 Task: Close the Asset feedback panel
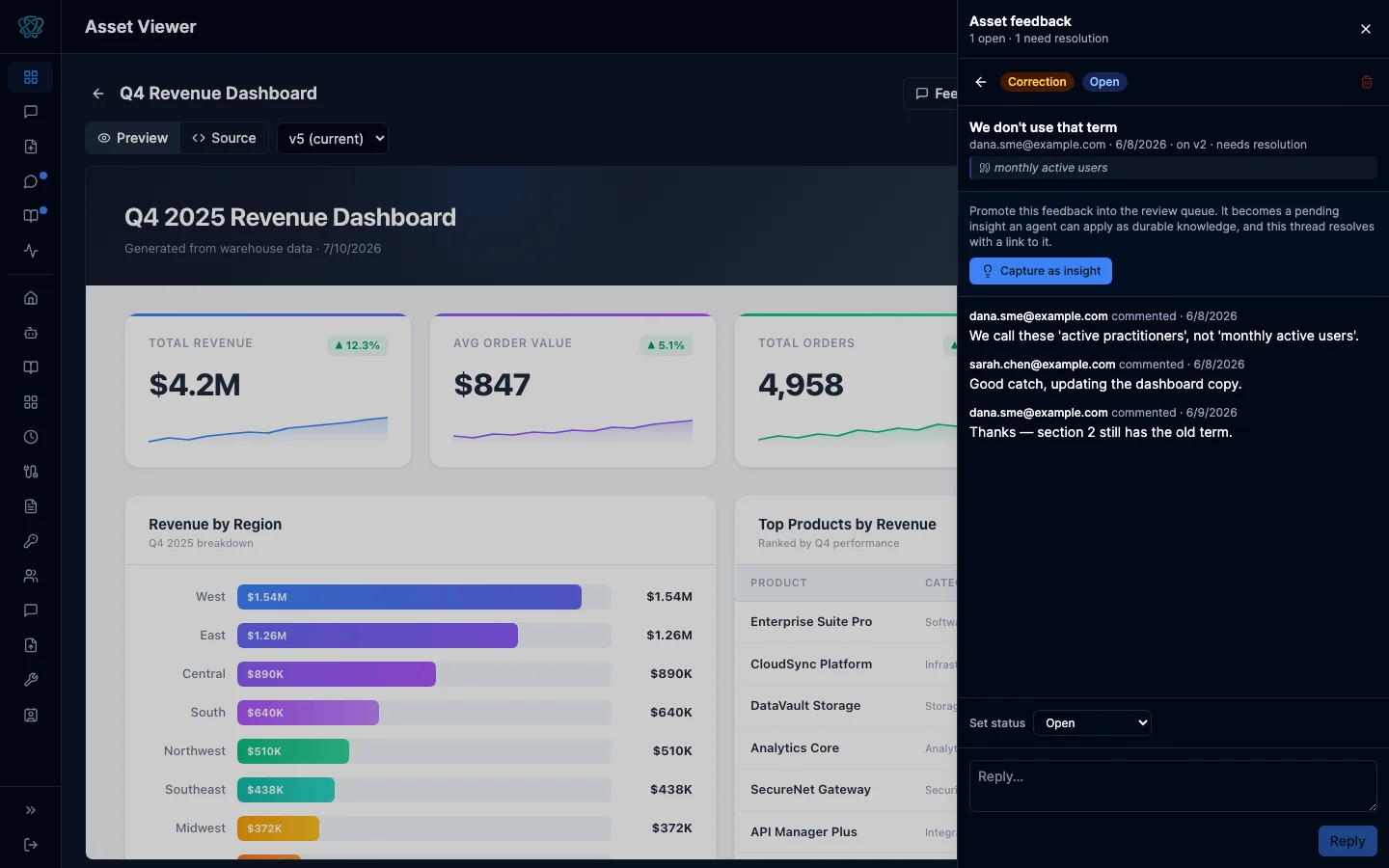1366,29
